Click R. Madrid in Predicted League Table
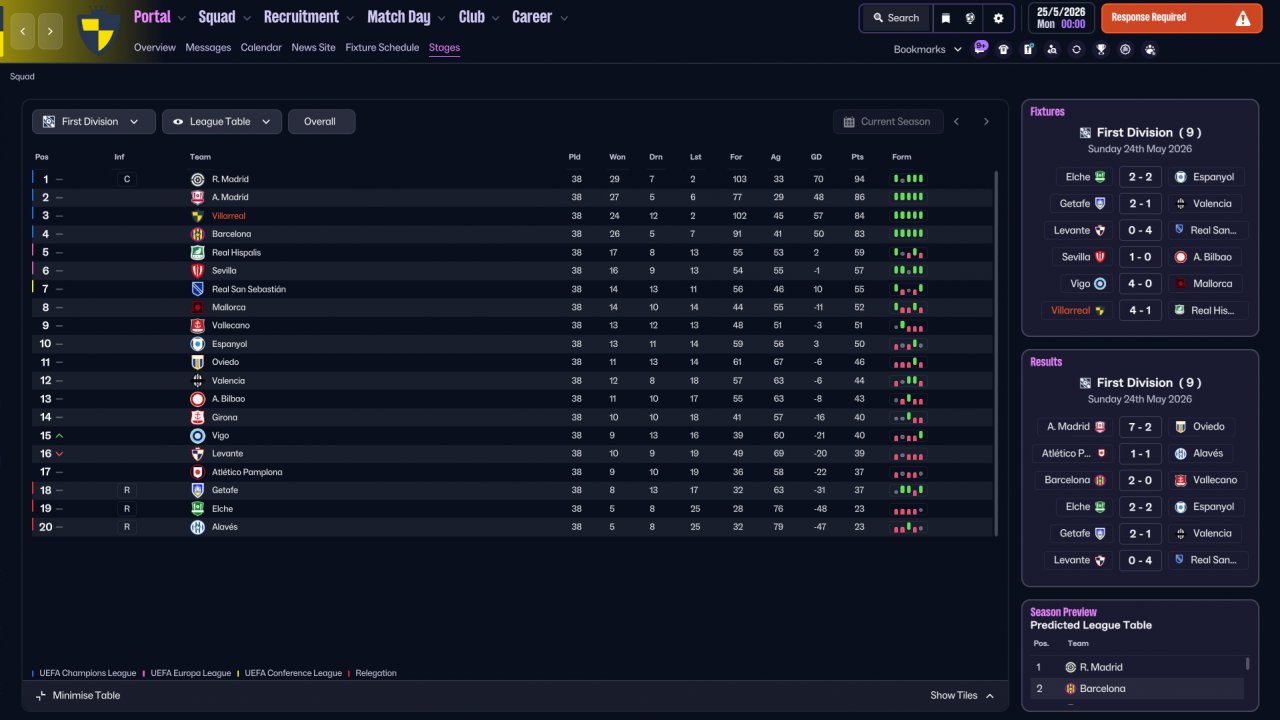This screenshot has width=1280, height=720. point(1101,667)
